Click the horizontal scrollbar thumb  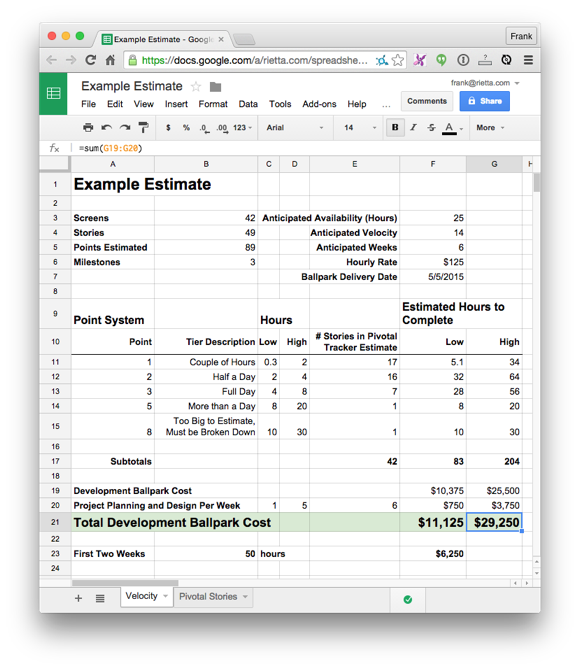pyautogui.click(x=125, y=583)
